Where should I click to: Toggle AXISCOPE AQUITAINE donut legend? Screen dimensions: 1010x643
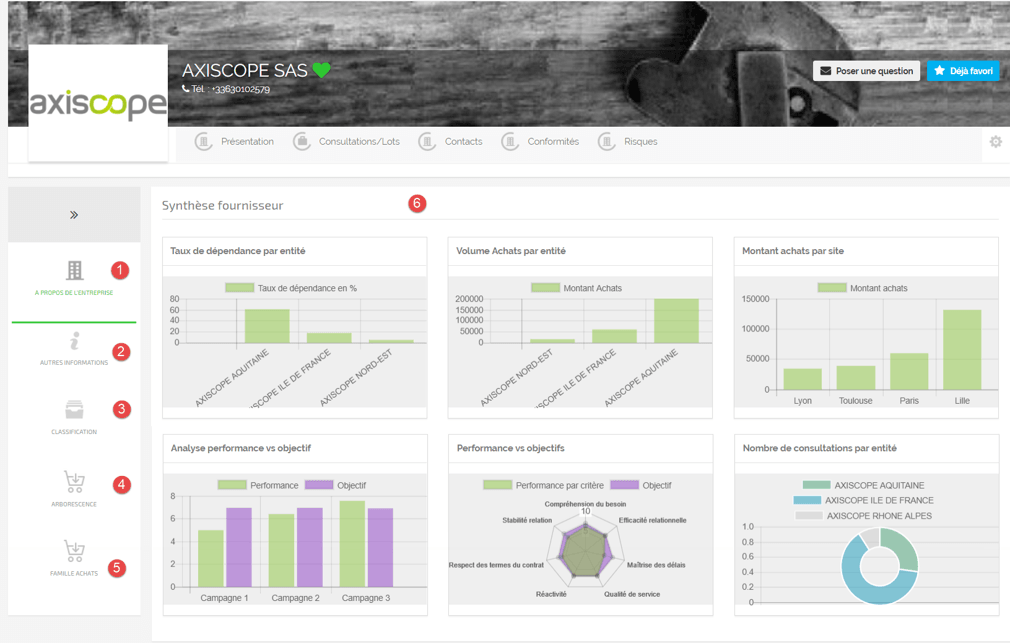(863, 485)
